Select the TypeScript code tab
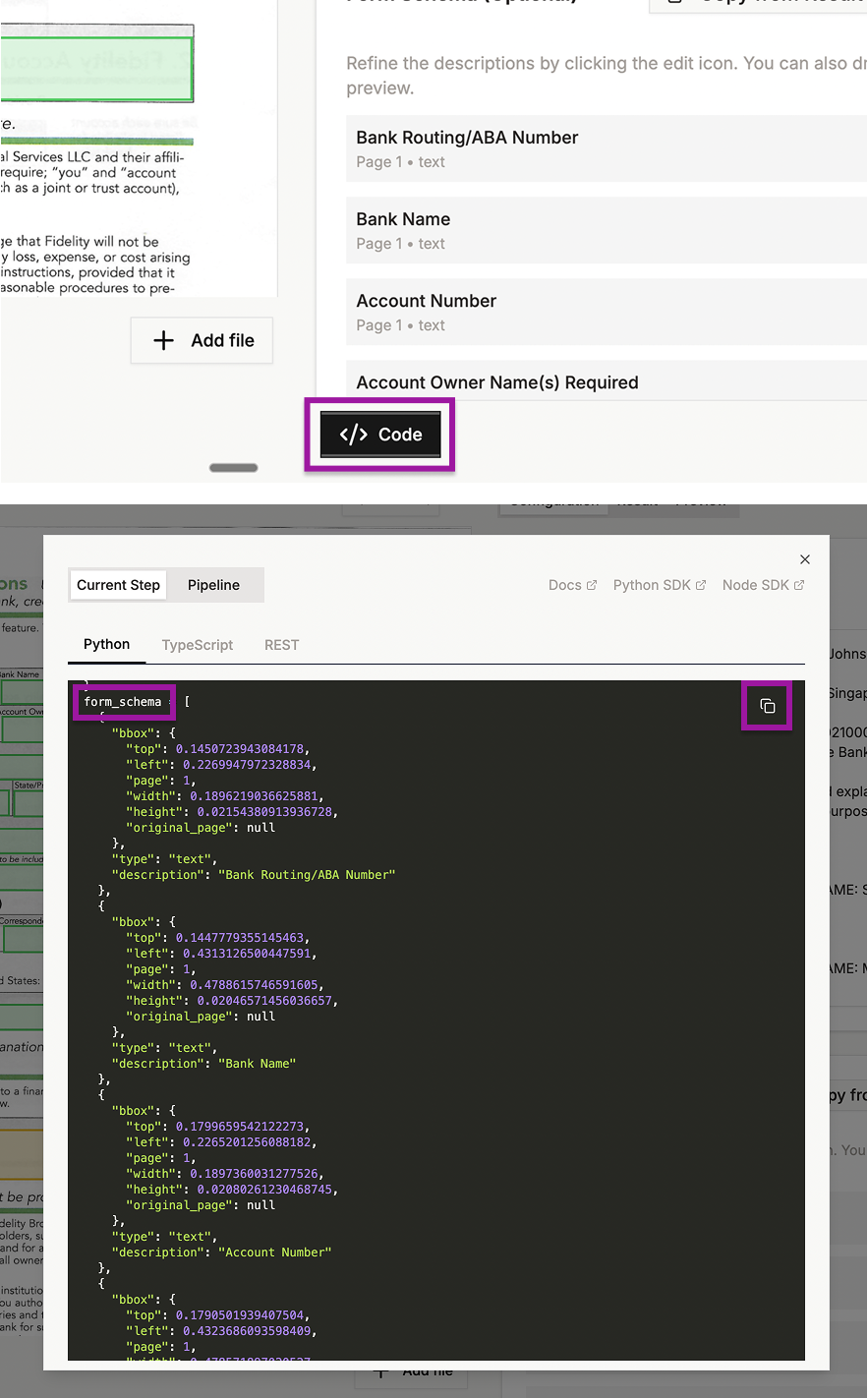 pyautogui.click(x=198, y=645)
